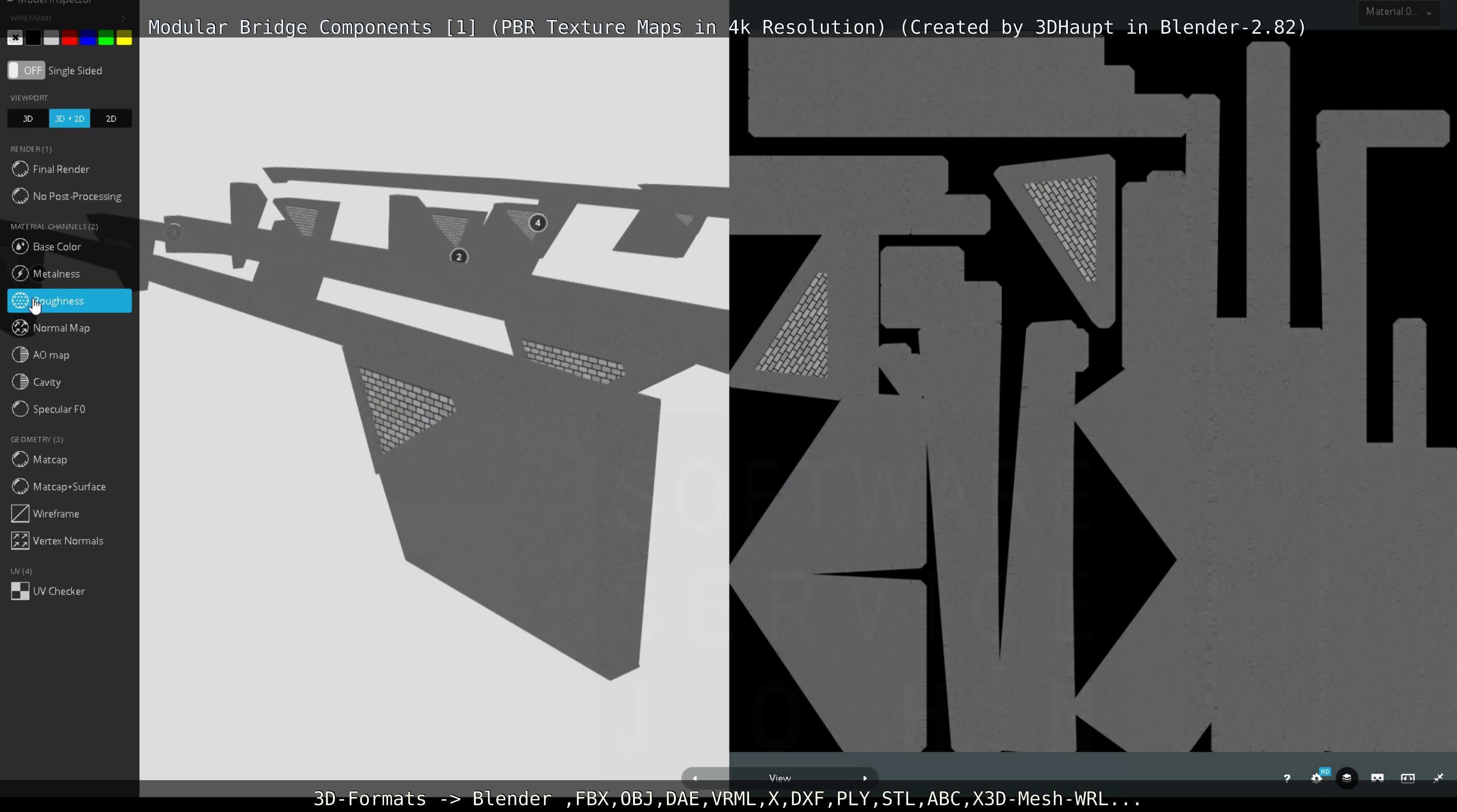
Task: Exit fullscreen with the arrows icon
Action: [1438, 779]
